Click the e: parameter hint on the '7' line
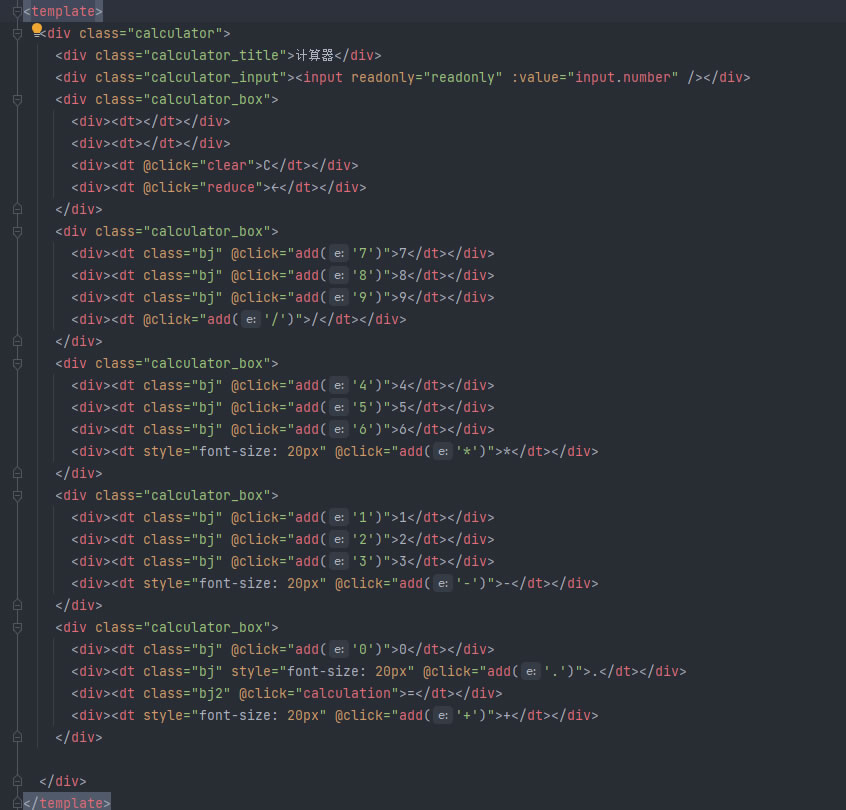Image resolution: width=846 pixels, height=810 pixels. (x=339, y=254)
